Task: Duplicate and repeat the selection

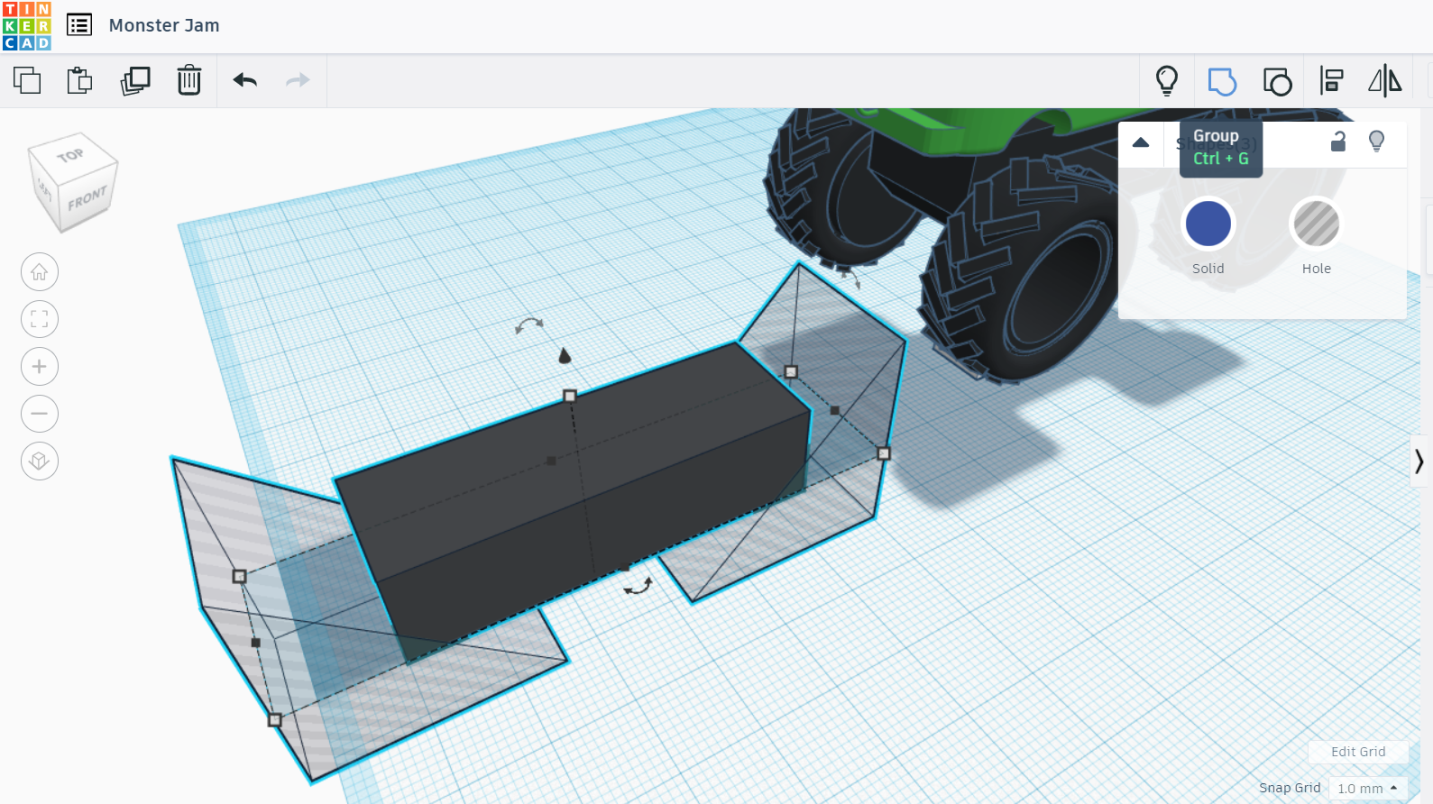Action: (135, 80)
